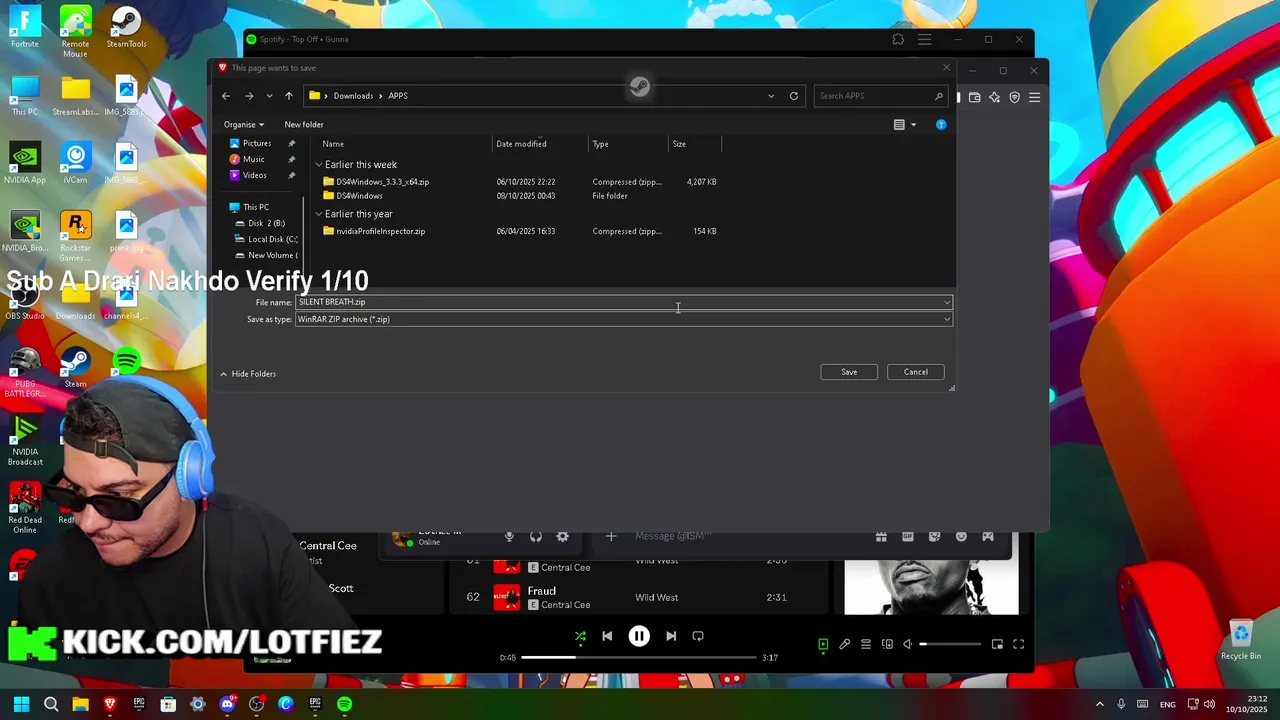Expand the view options dropdown arrow
This screenshot has height=720, width=1280.
[x=913, y=125]
